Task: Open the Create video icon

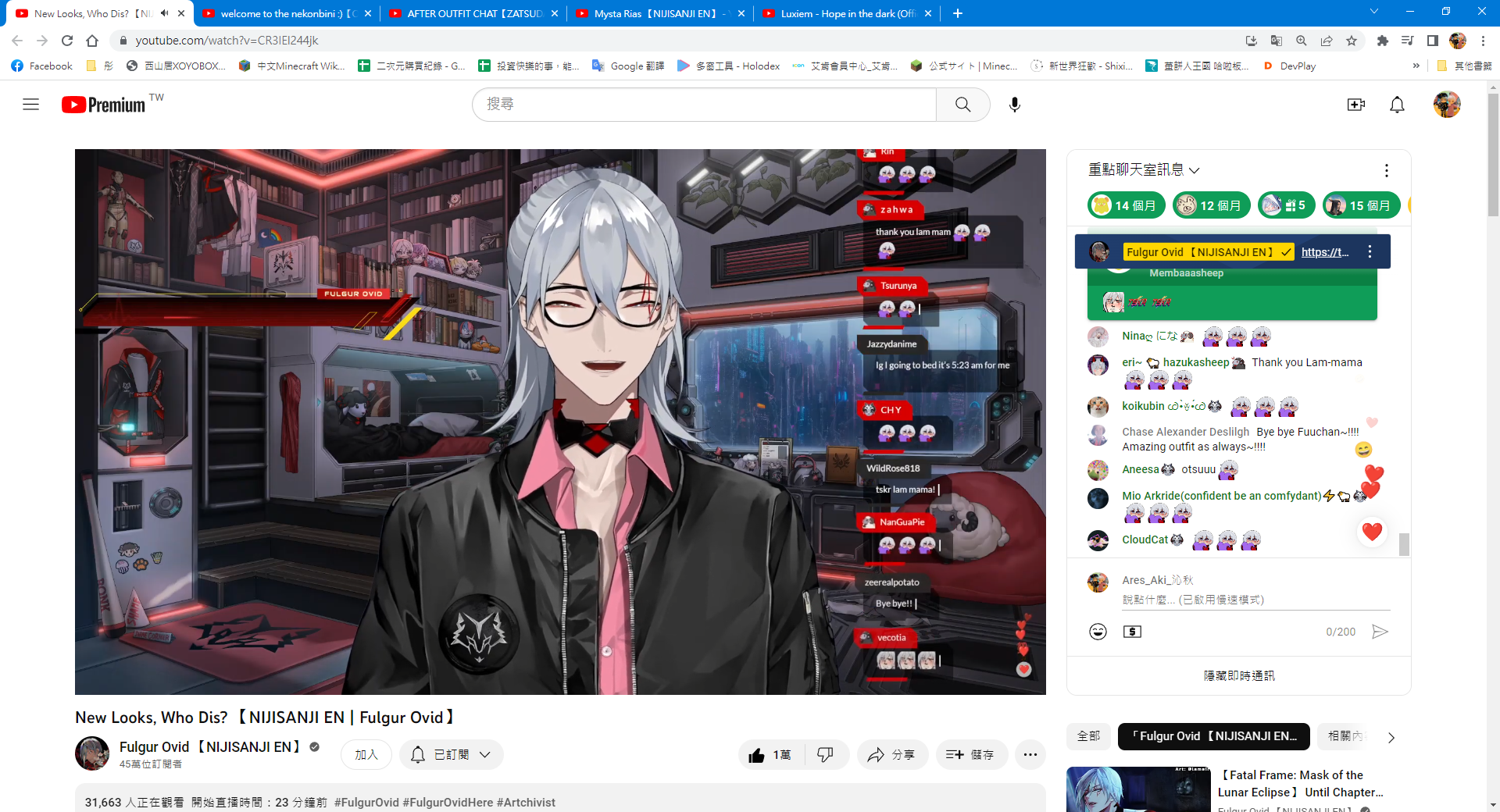Action: pos(1355,105)
